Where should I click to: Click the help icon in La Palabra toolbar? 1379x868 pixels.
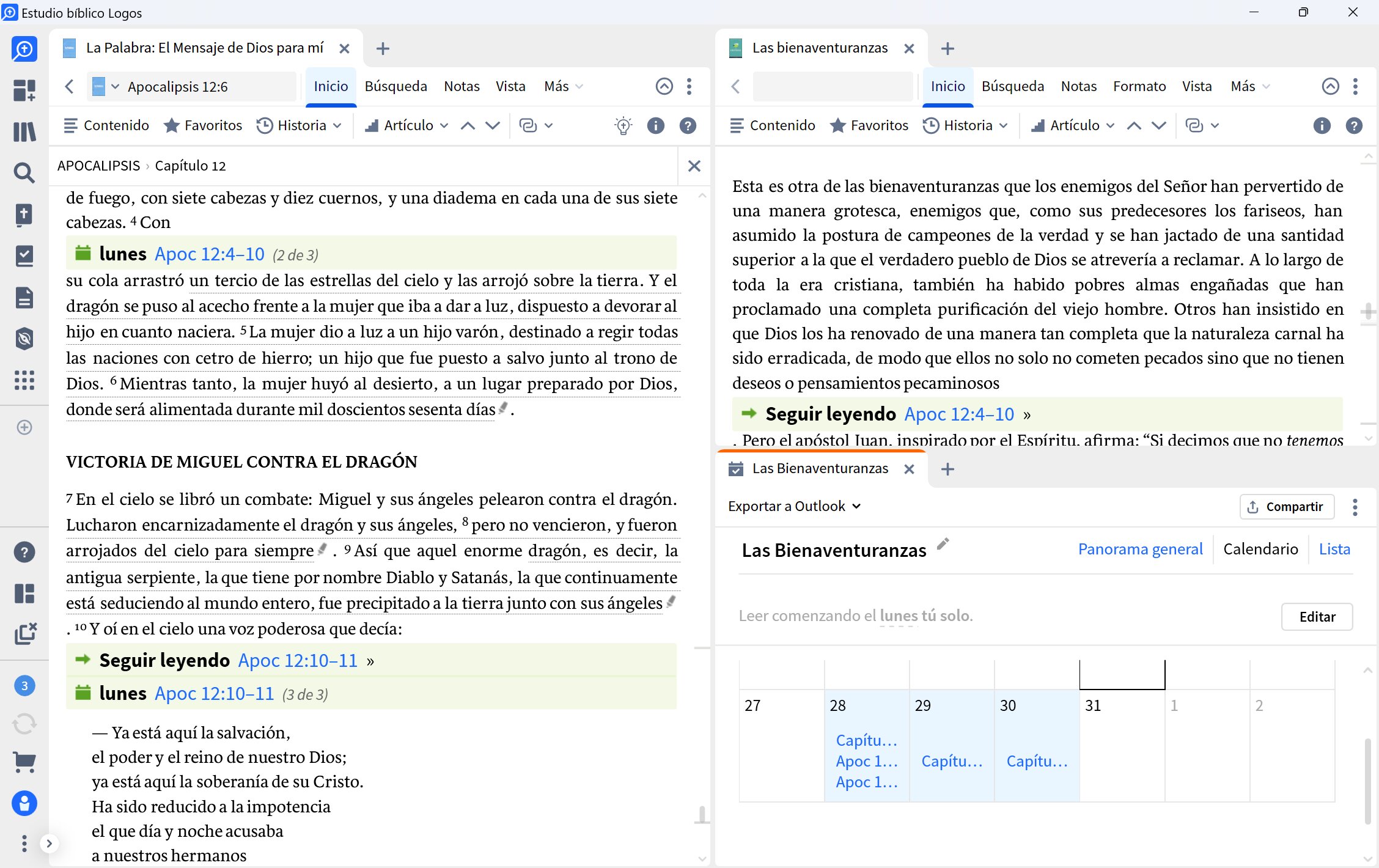pyautogui.click(x=688, y=125)
